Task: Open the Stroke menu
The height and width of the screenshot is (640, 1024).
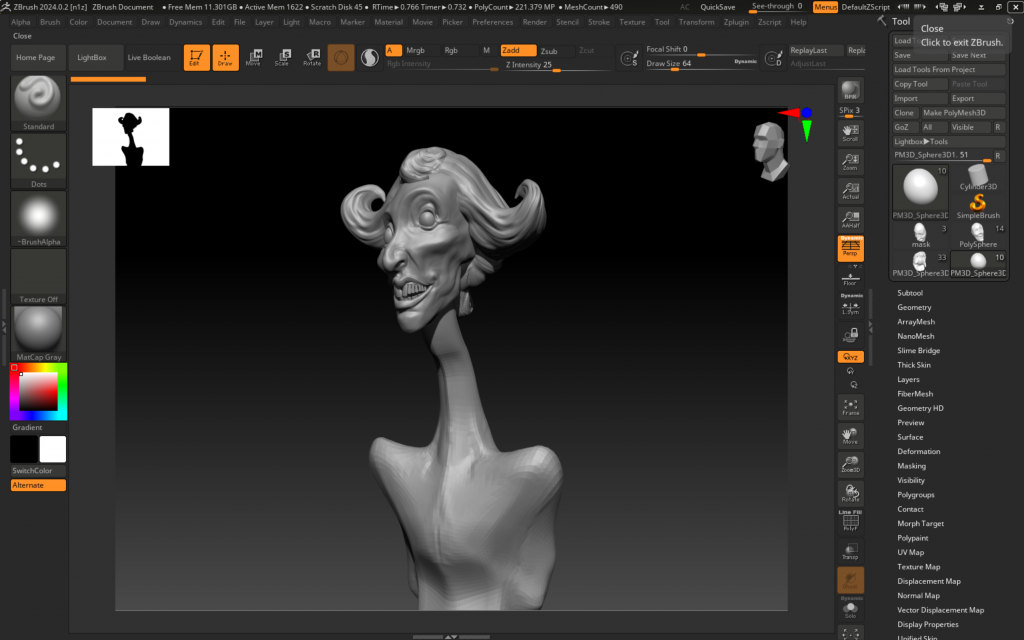Action: (598, 22)
